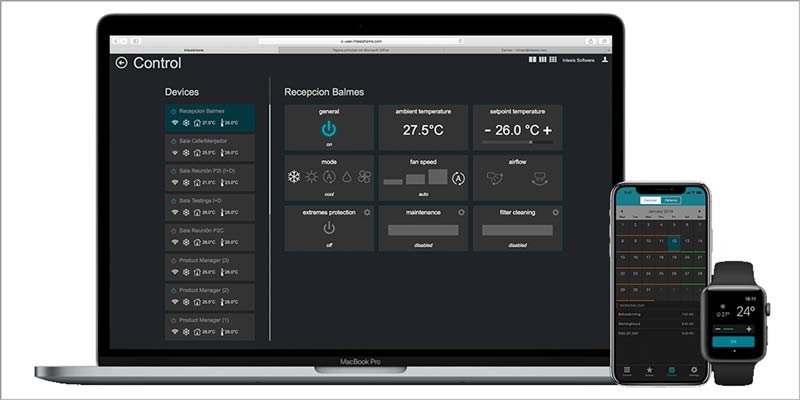Select dry mode droplet icon
800x400 pixels.
click(x=346, y=177)
